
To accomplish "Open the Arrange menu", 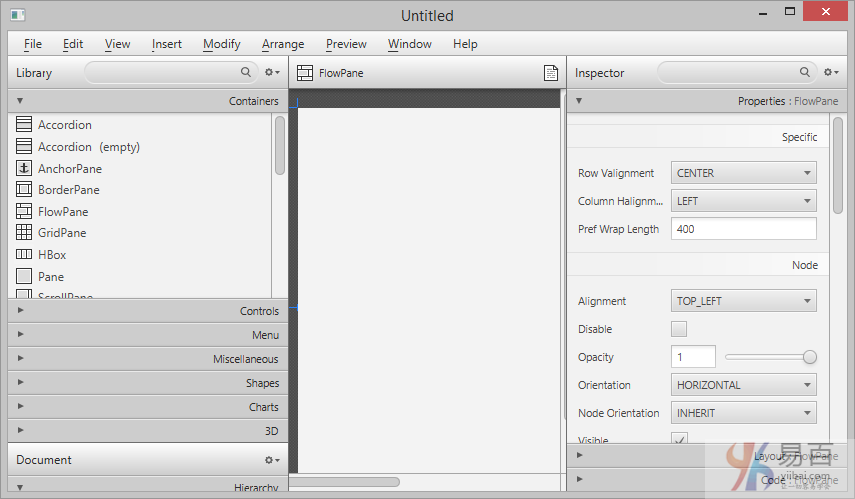I will tap(283, 44).
